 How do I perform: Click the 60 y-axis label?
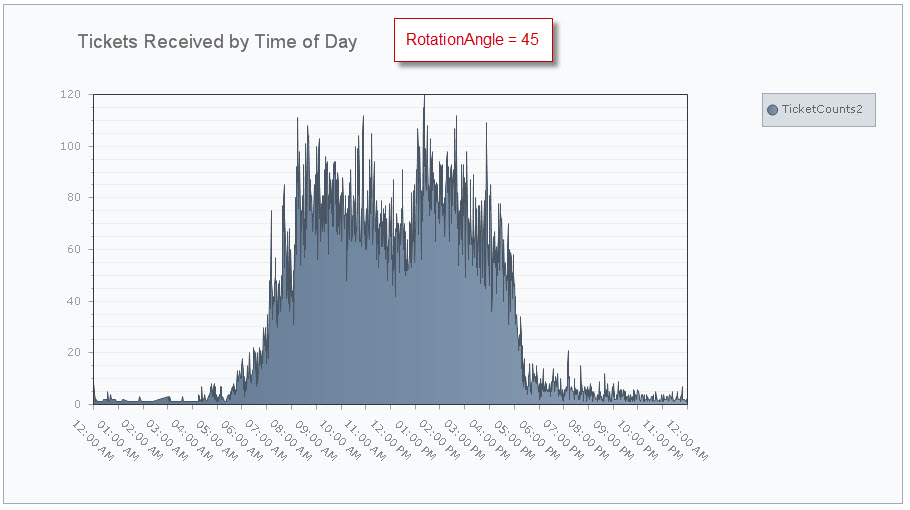click(x=74, y=249)
